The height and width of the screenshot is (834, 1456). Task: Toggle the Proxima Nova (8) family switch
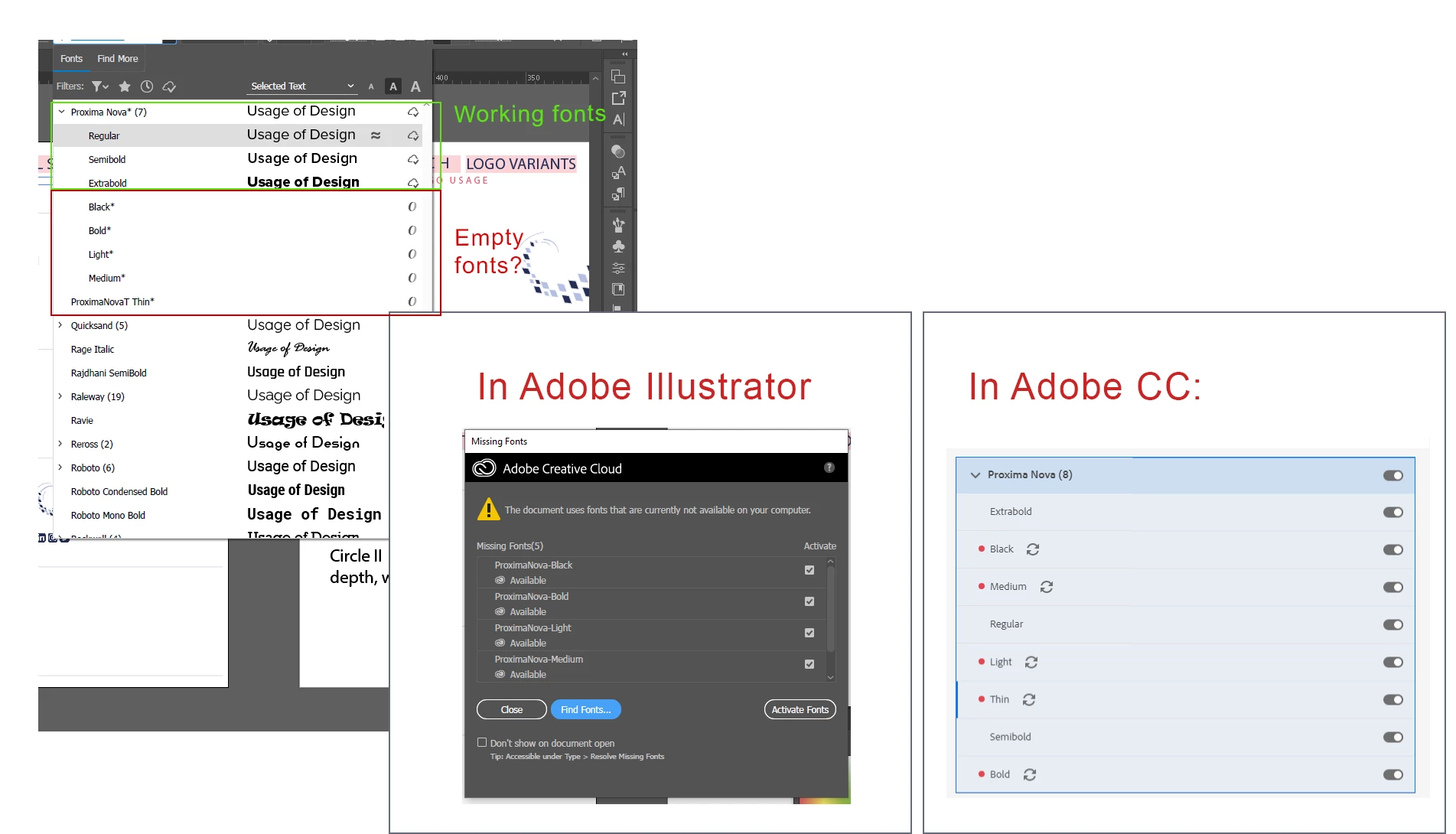[x=1392, y=475]
